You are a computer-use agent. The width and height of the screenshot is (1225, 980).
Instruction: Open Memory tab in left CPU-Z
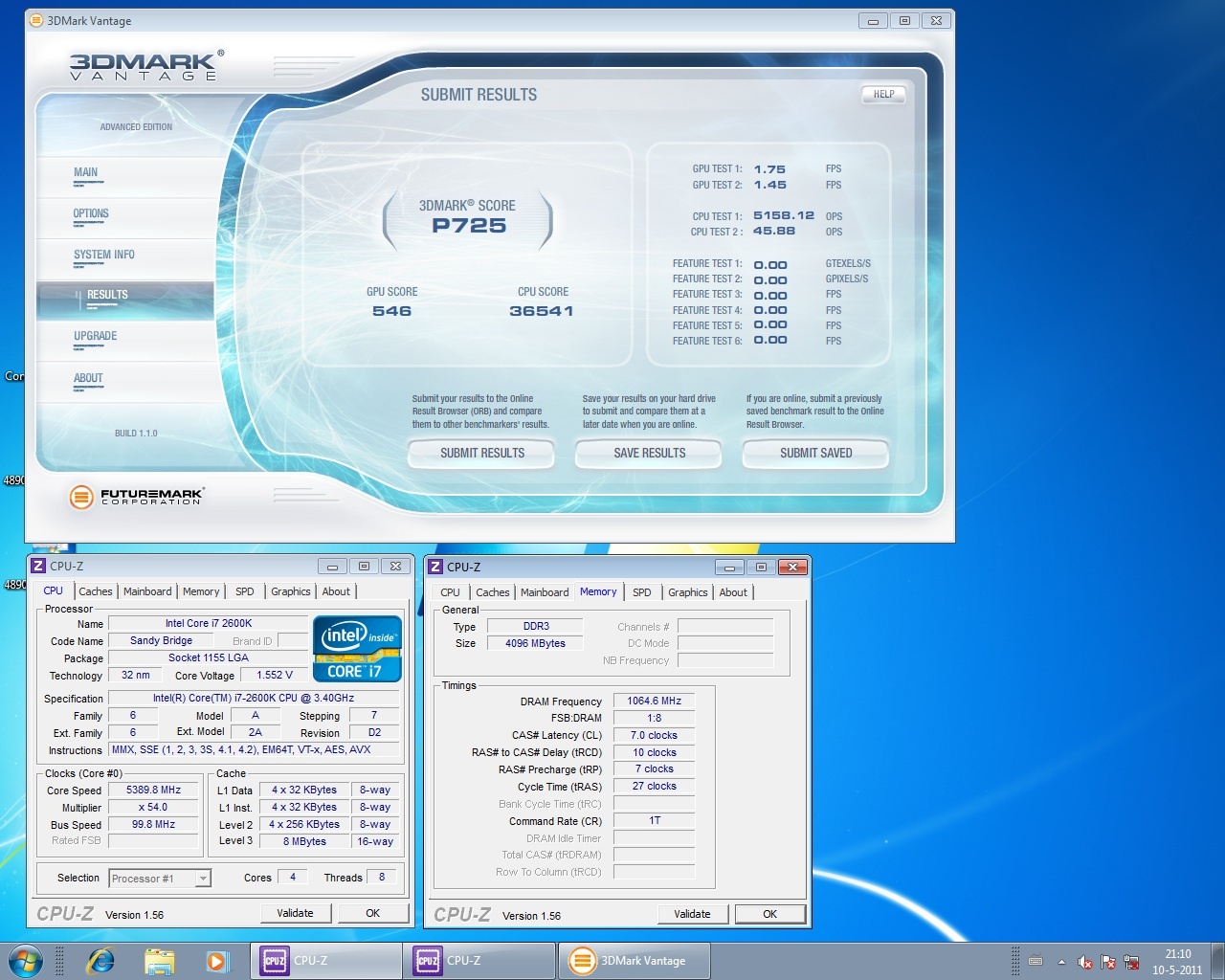[x=201, y=591]
